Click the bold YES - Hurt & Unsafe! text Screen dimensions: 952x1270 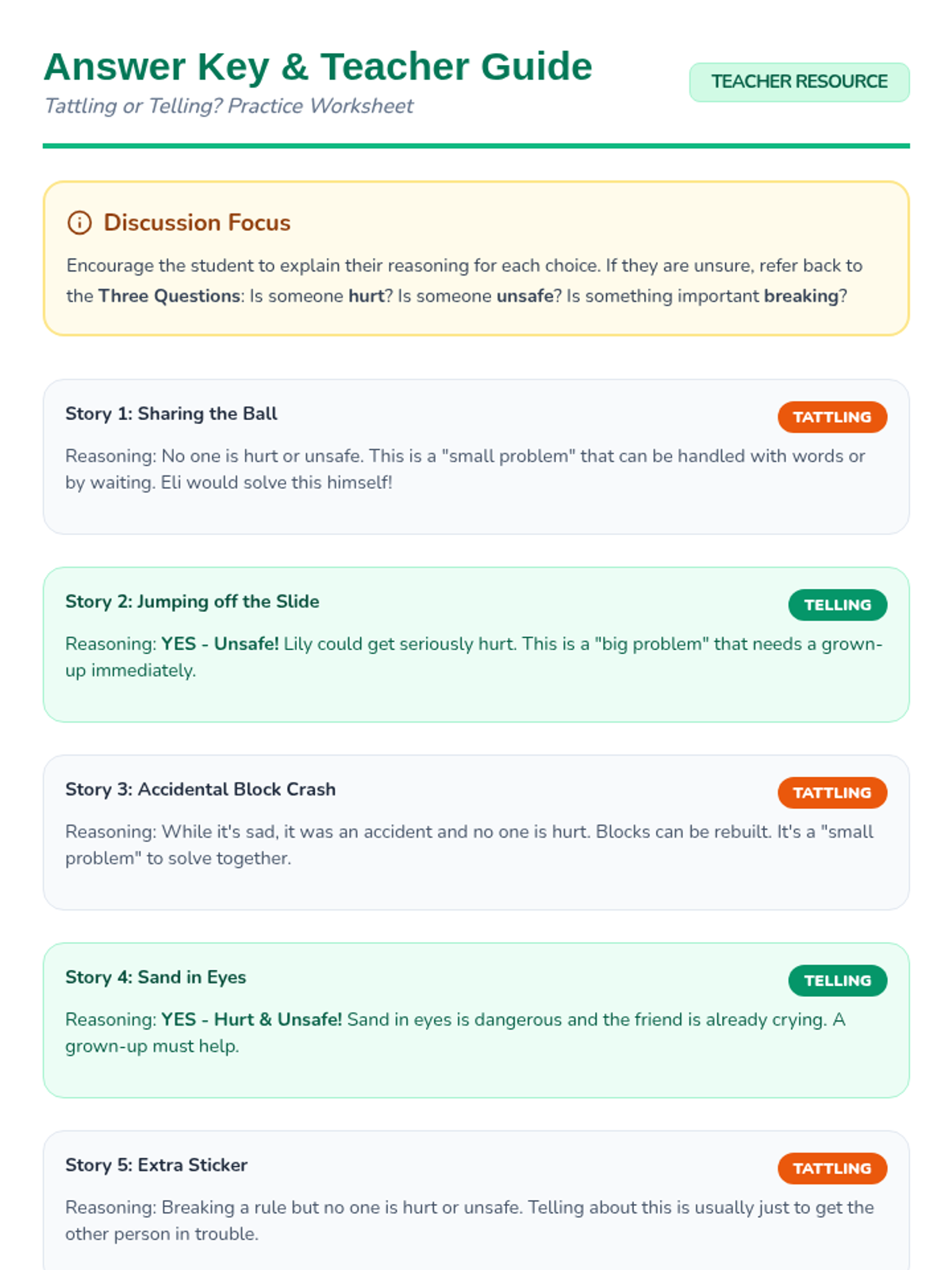coord(251,1019)
